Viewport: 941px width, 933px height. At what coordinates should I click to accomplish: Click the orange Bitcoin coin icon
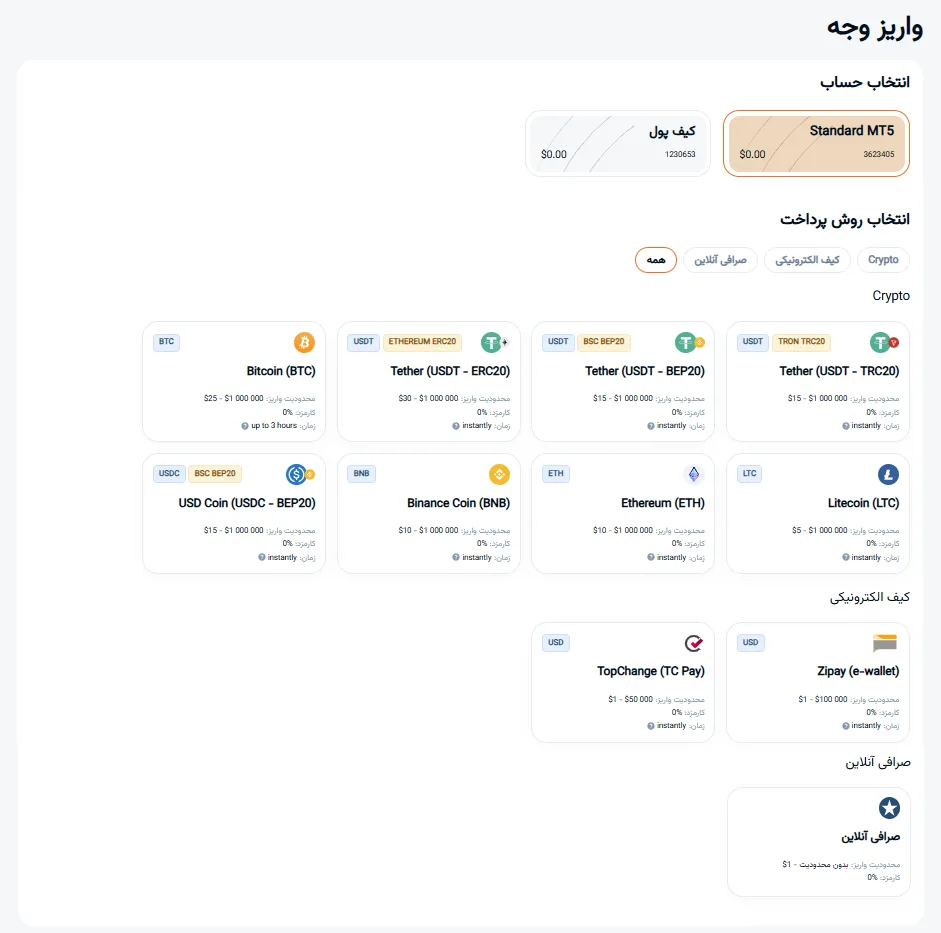point(304,343)
